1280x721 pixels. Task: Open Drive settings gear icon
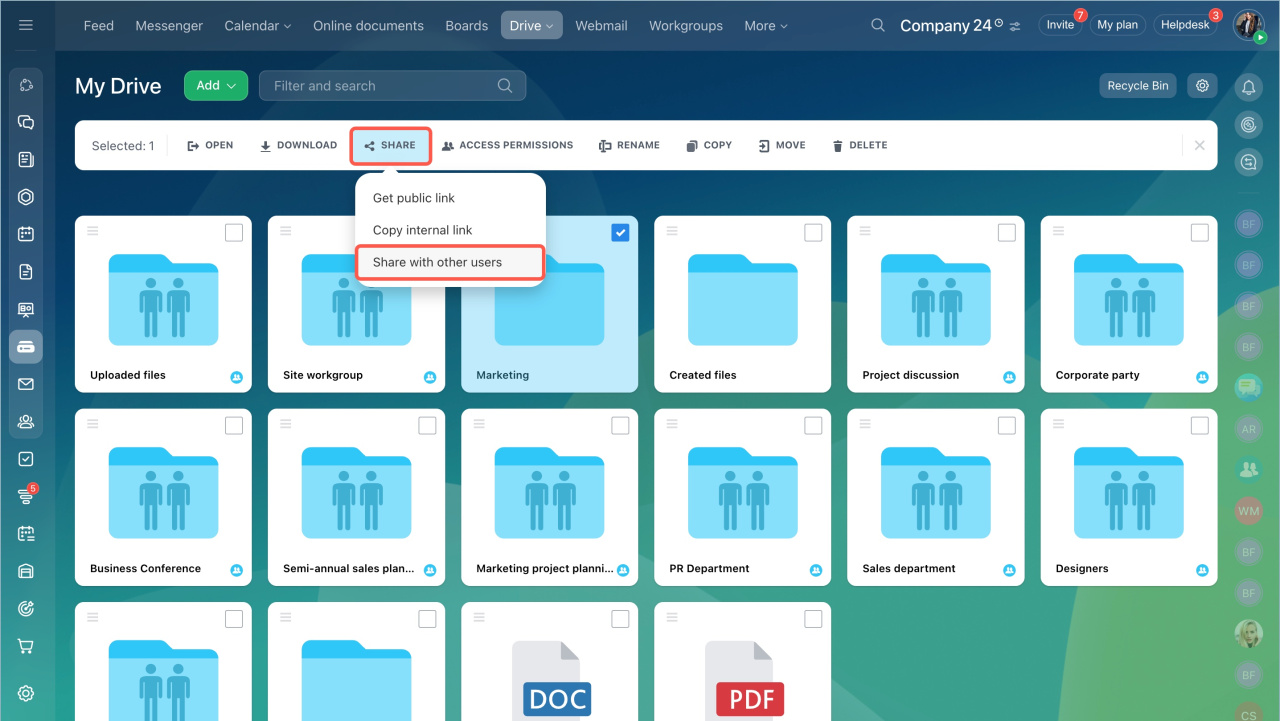tap(1202, 86)
